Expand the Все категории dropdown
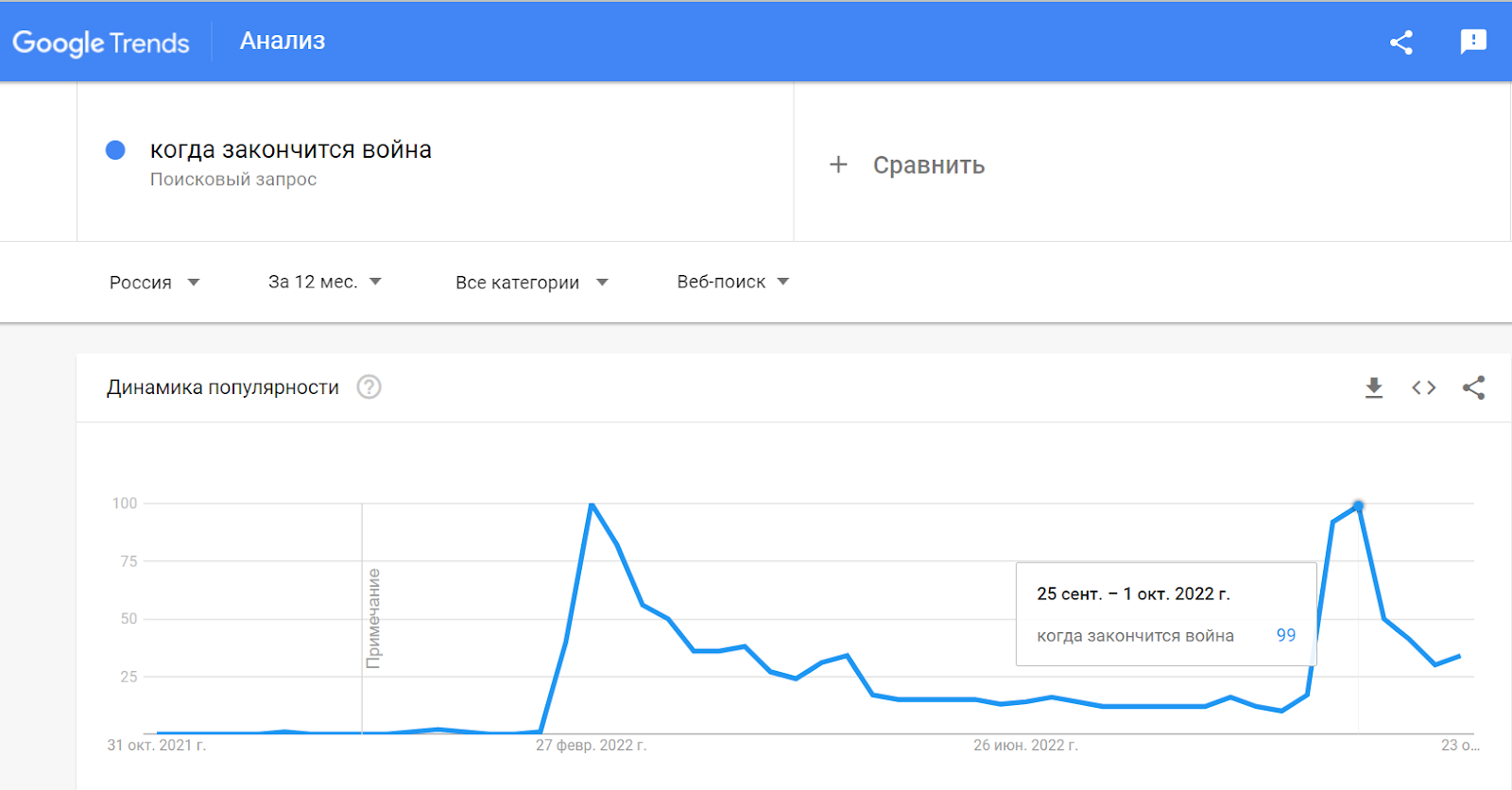Image resolution: width=1512 pixels, height=790 pixels. point(531,283)
